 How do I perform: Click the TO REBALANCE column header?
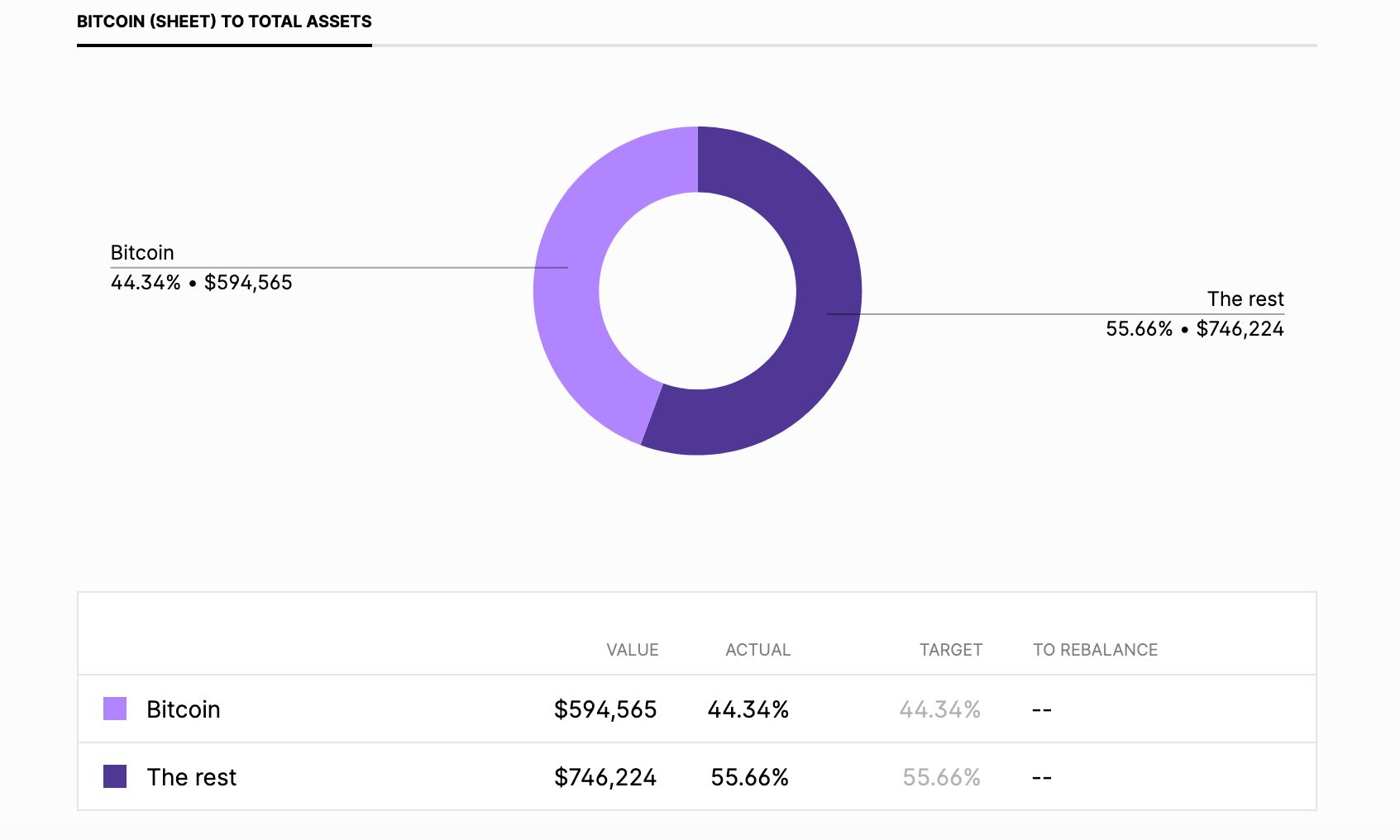tap(1095, 650)
